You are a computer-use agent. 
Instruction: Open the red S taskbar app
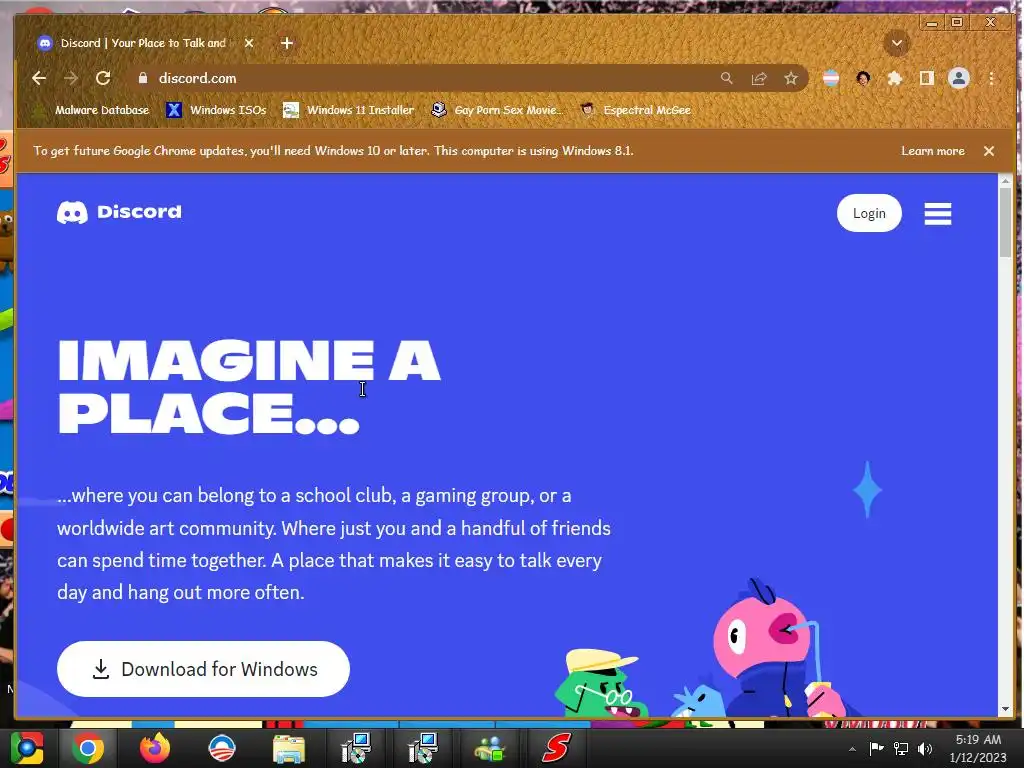pos(556,748)
